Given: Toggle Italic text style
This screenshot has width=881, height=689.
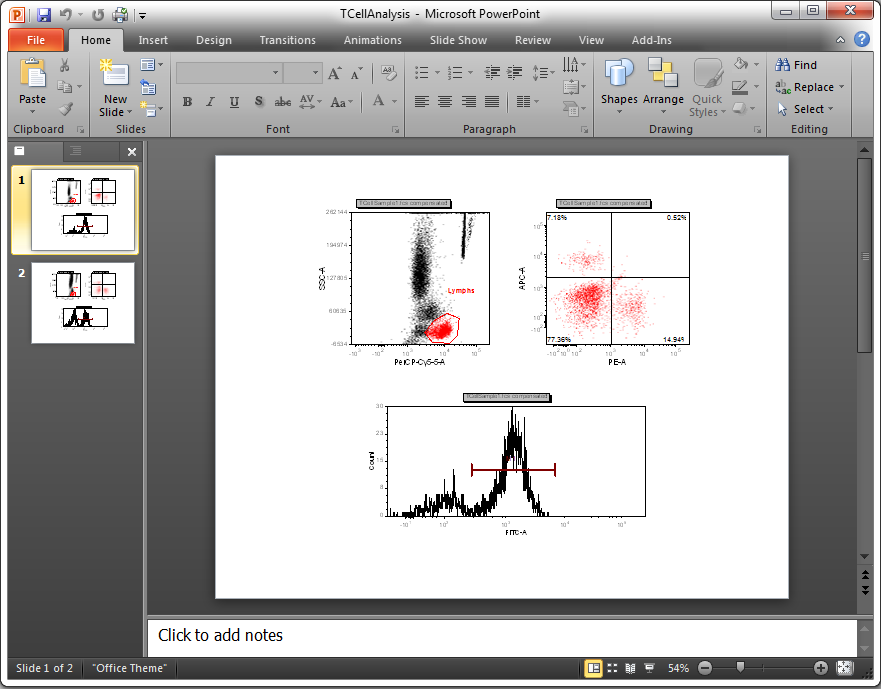Looking at the screenshot, I should tap(210, 102).
